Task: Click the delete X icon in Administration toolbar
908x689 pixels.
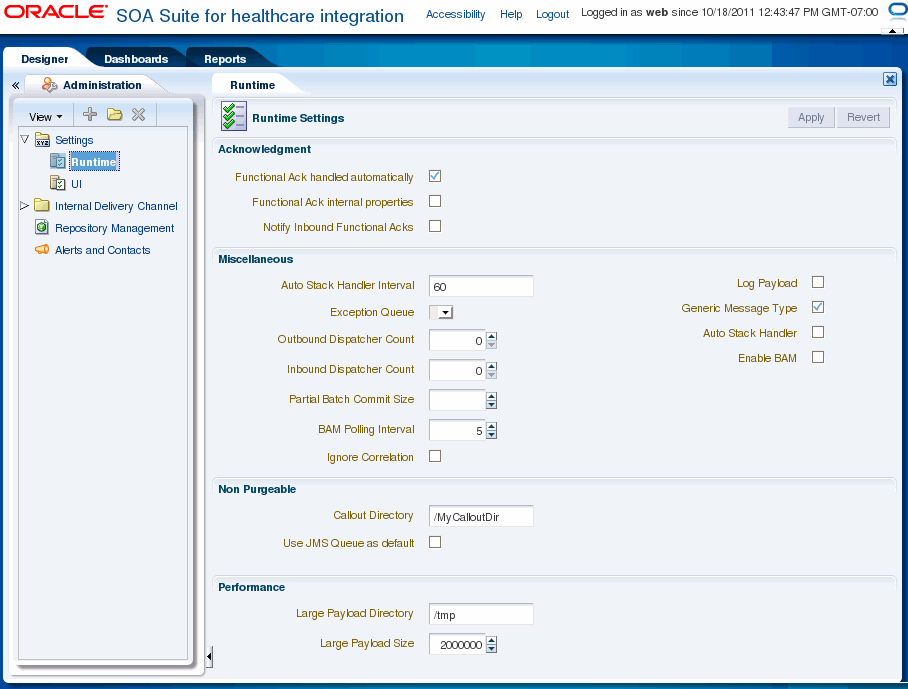Action: tap(138, 114)
